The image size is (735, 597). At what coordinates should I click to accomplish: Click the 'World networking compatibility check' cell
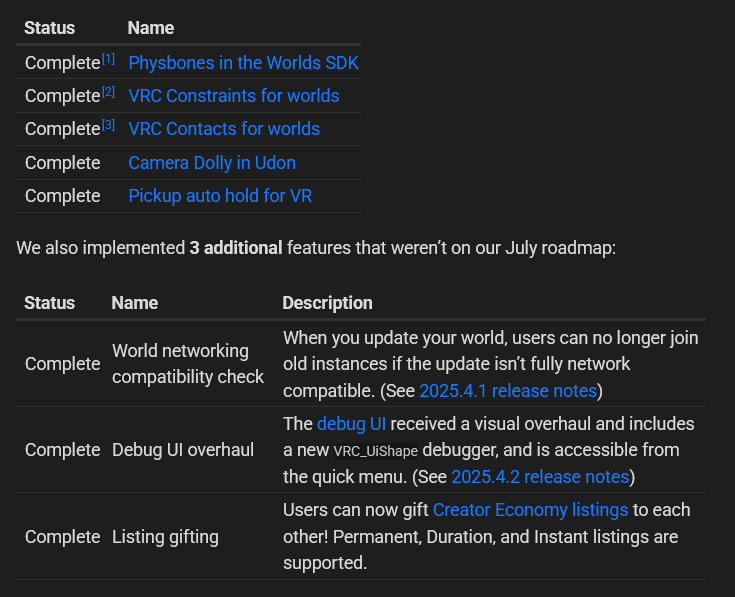coord(188,364)
